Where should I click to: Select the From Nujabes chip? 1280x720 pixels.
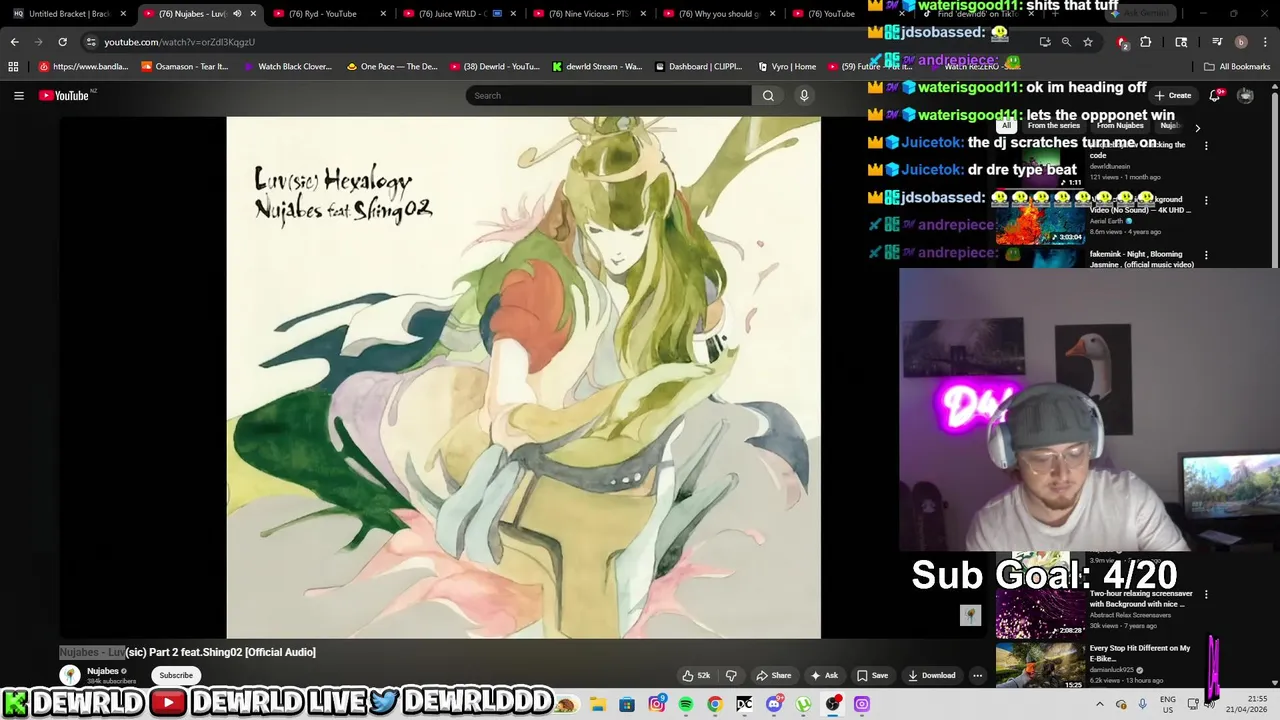point(1119,126)
